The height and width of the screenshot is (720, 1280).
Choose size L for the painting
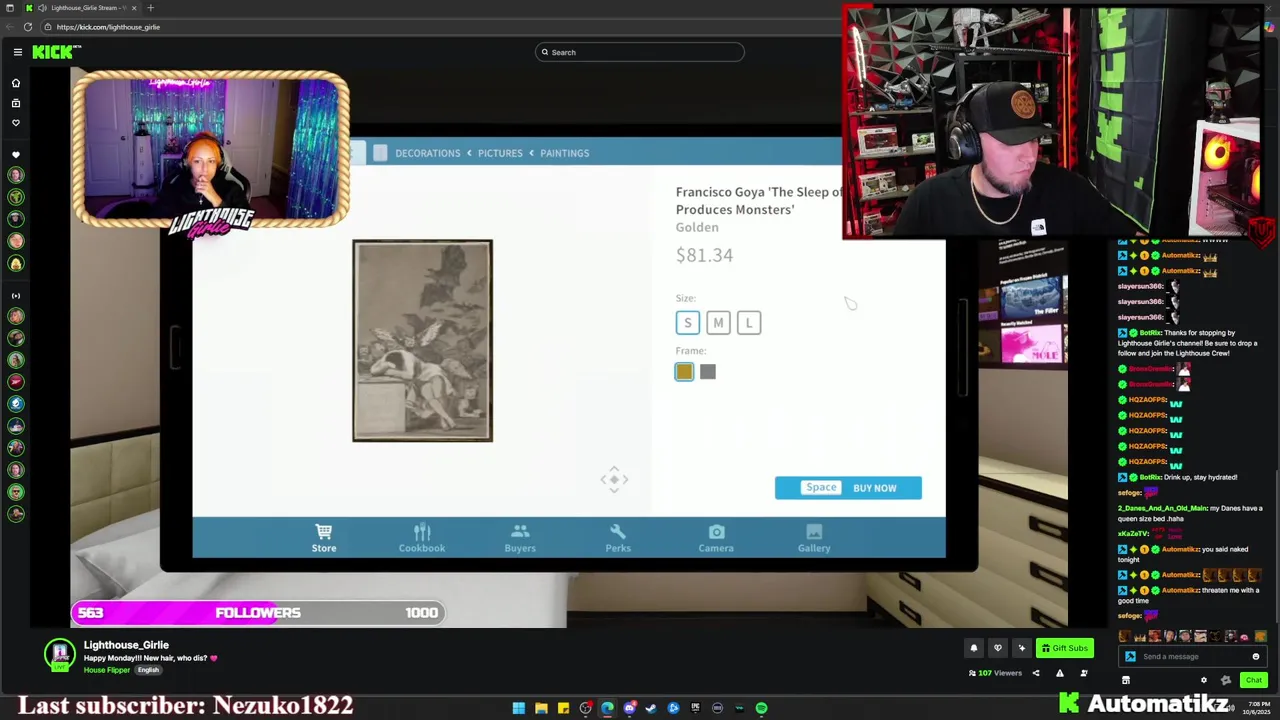tap(749, 323)
